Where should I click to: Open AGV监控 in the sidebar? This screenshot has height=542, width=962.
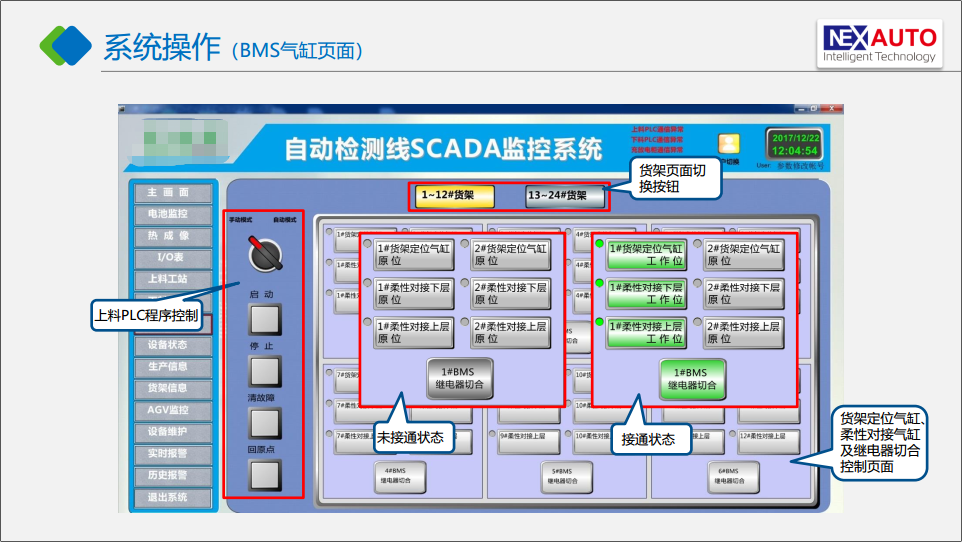(173, 410)
